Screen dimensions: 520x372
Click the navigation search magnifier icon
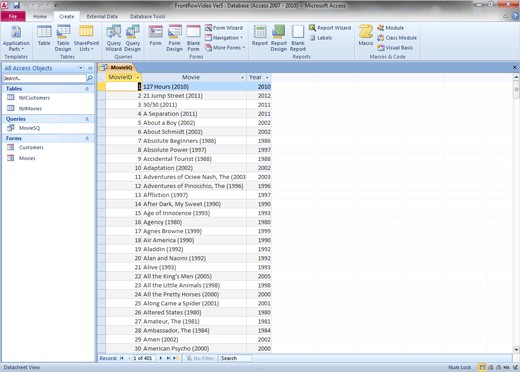(x=90, y=78)
